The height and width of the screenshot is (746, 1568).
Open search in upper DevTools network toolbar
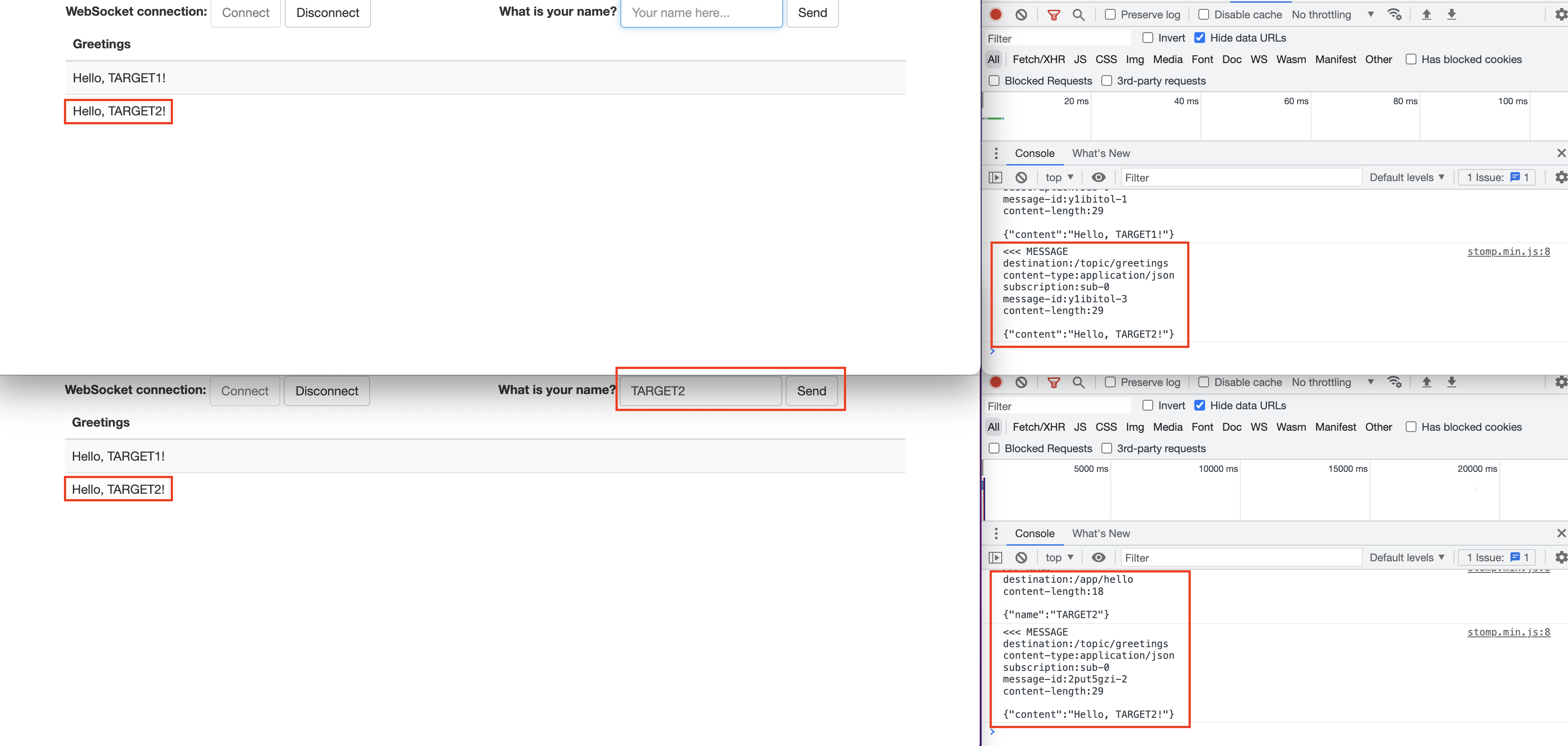point(1079,14)
